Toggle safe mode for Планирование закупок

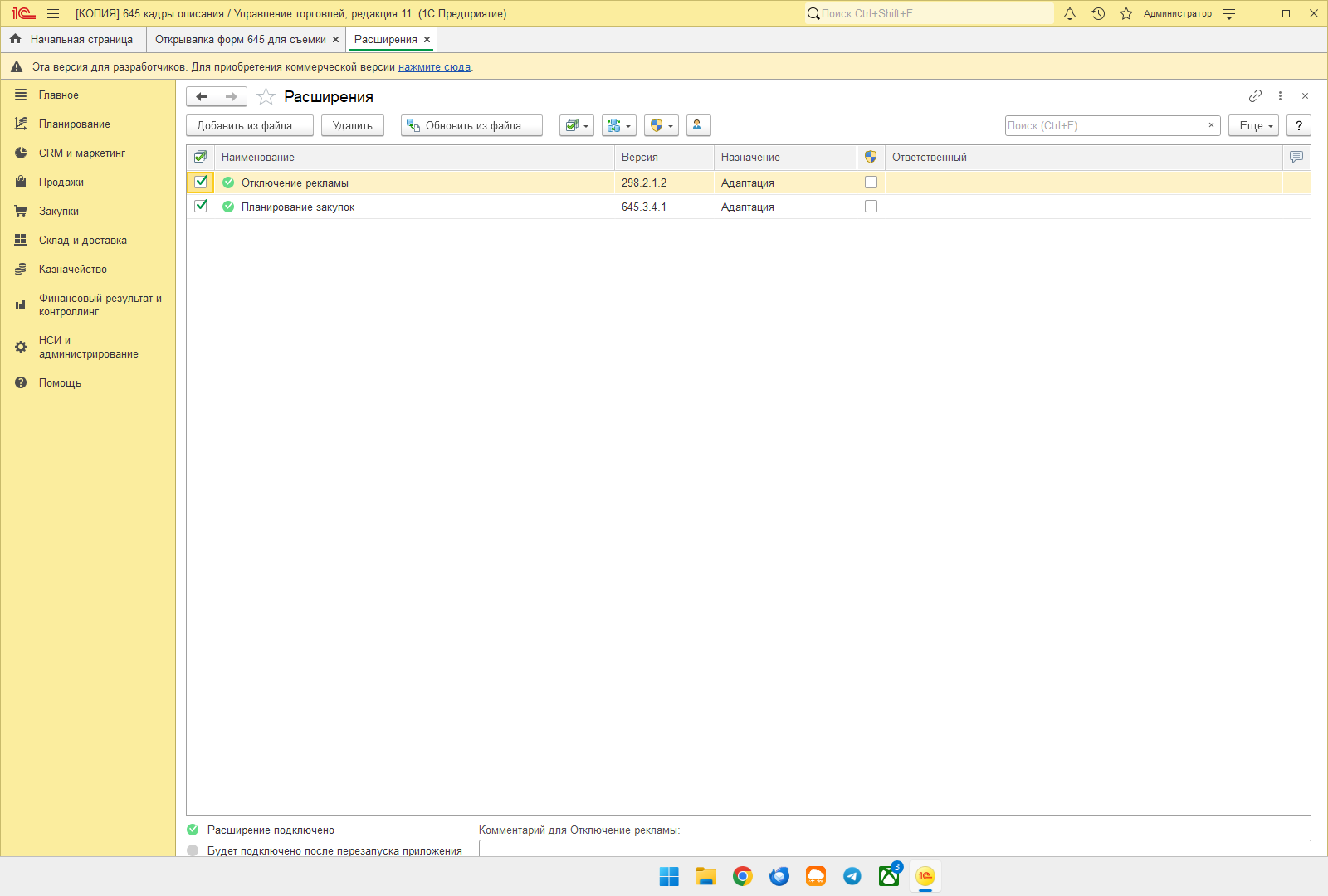point(871,207)
